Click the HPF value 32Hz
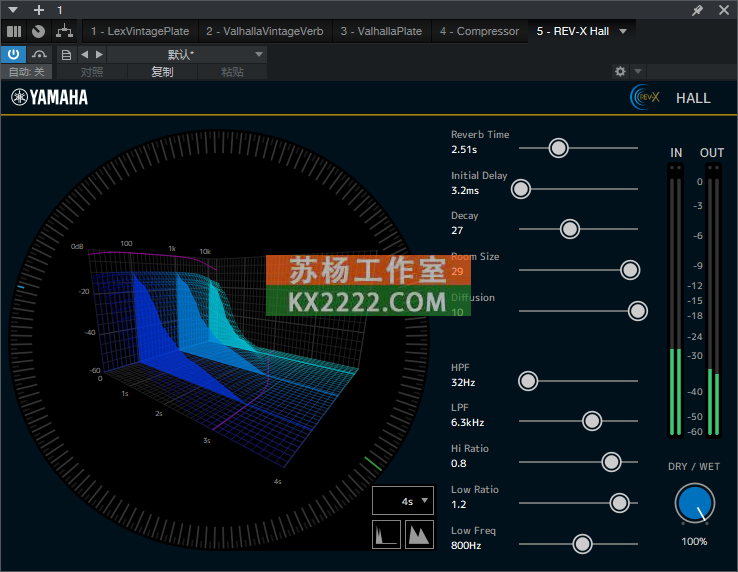This screenshot has height=572, width=738. tap(463, 382)
